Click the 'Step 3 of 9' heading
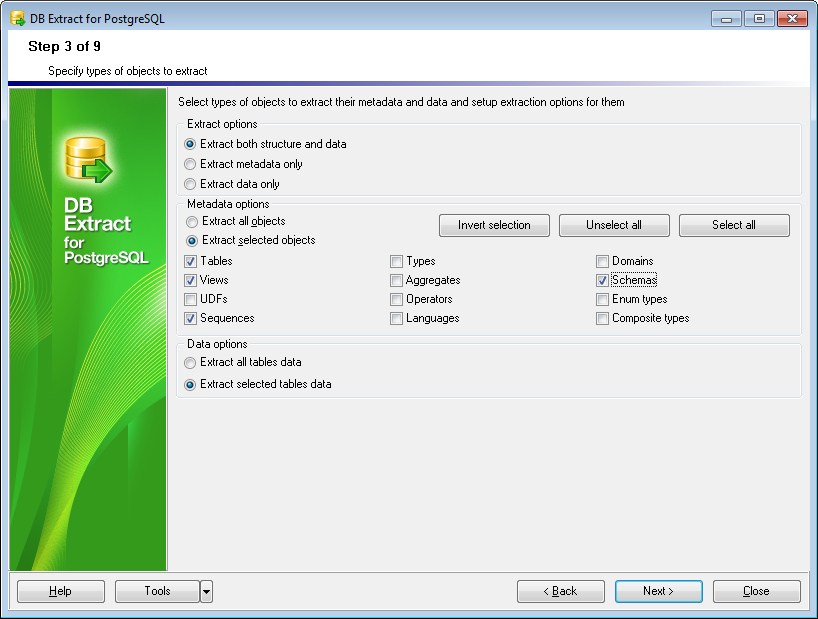The width and height of the screenshot is (818, 619). (64, 46)
